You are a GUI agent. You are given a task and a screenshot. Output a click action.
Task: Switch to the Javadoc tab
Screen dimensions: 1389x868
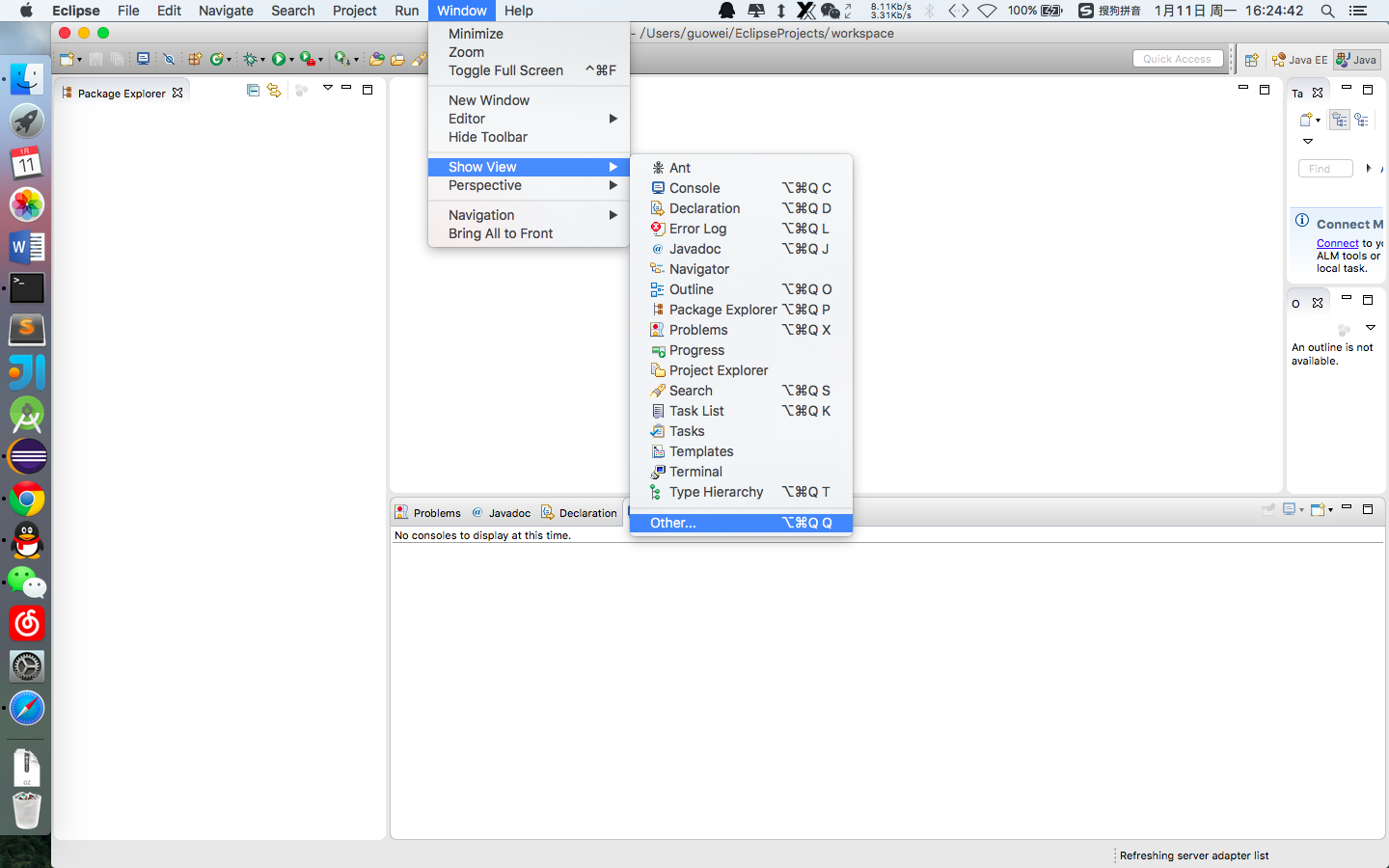502,513
